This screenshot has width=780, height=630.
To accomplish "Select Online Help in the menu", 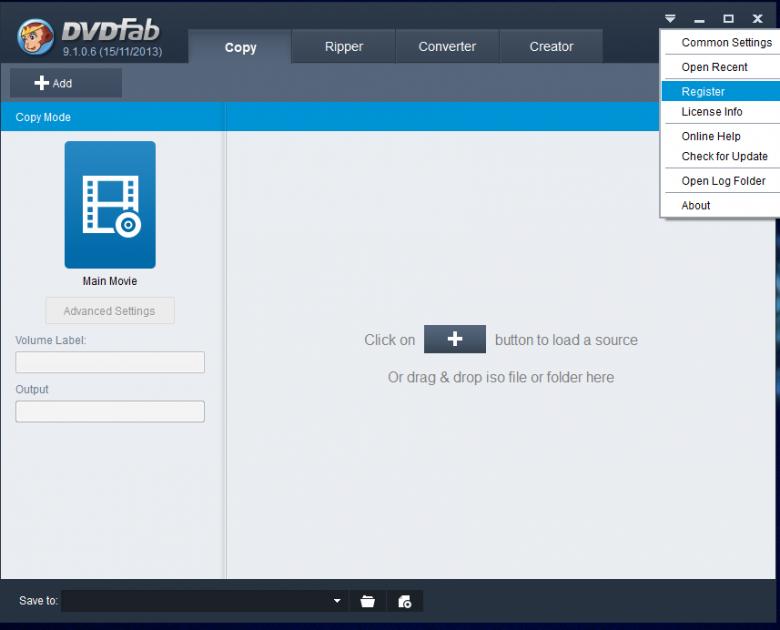I will point(721,136).
